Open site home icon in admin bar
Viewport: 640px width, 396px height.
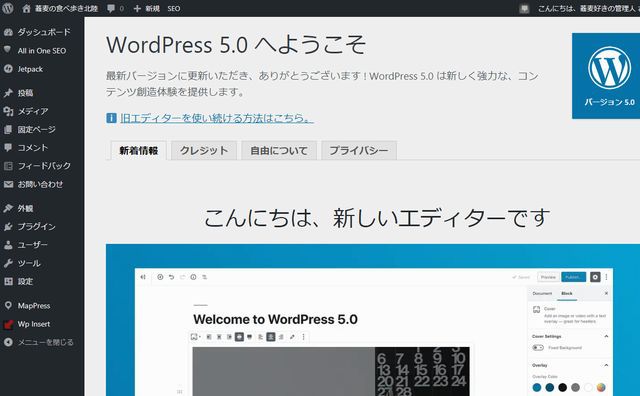pos(26,8)
